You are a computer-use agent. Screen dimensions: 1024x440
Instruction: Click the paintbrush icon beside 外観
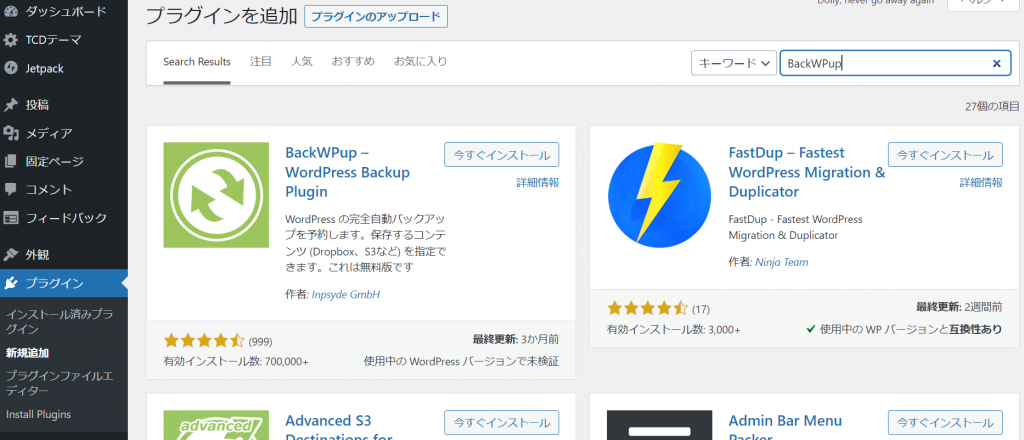click(x=10, y=255)
